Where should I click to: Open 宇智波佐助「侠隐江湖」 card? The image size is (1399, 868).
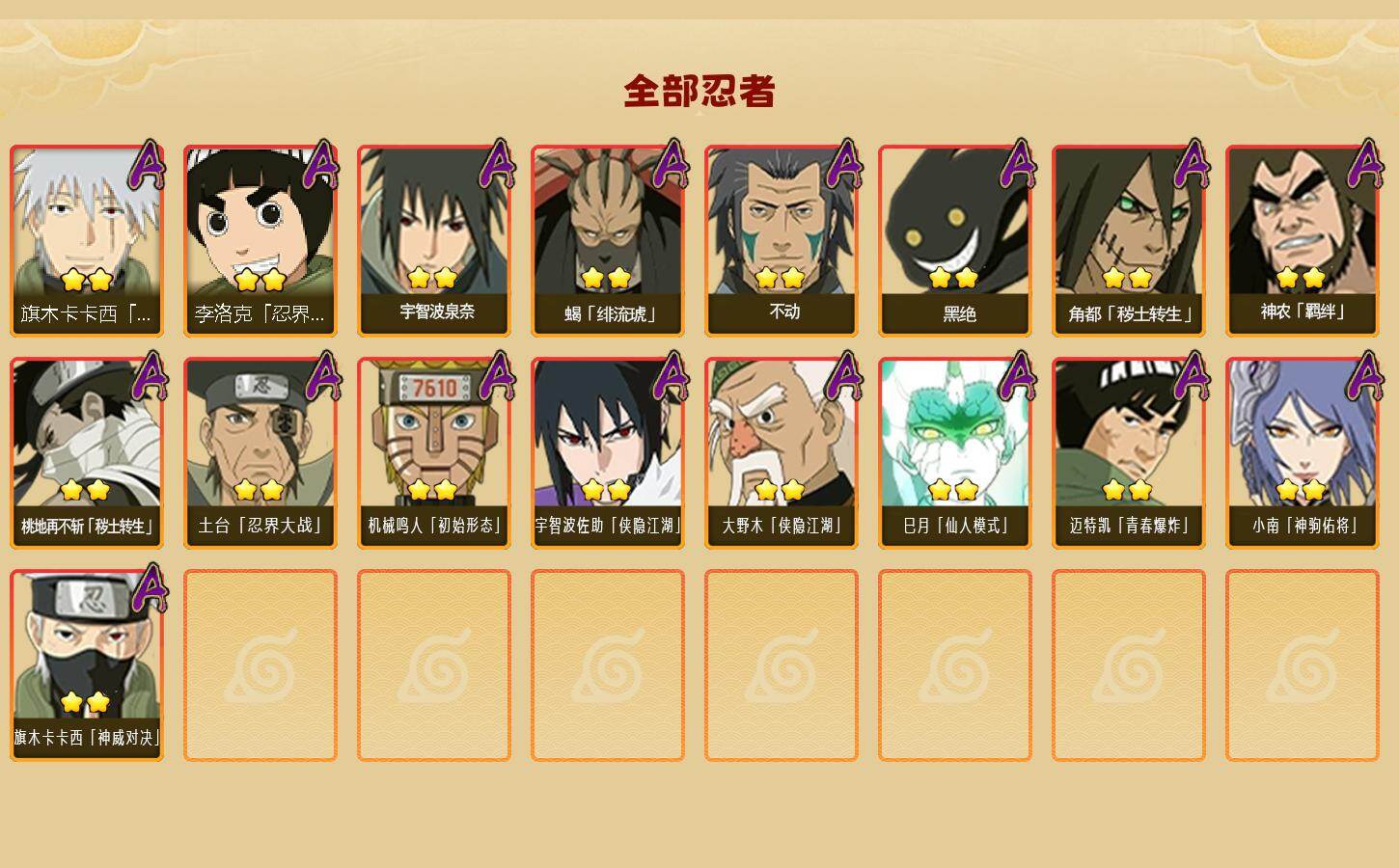pos(608,453)
